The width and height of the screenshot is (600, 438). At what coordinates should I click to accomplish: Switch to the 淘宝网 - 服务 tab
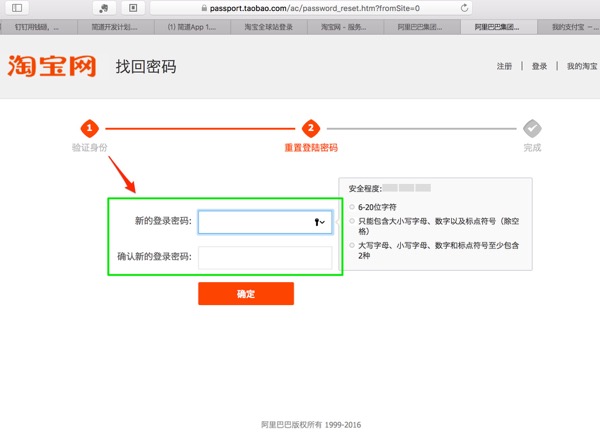[345, 27]
